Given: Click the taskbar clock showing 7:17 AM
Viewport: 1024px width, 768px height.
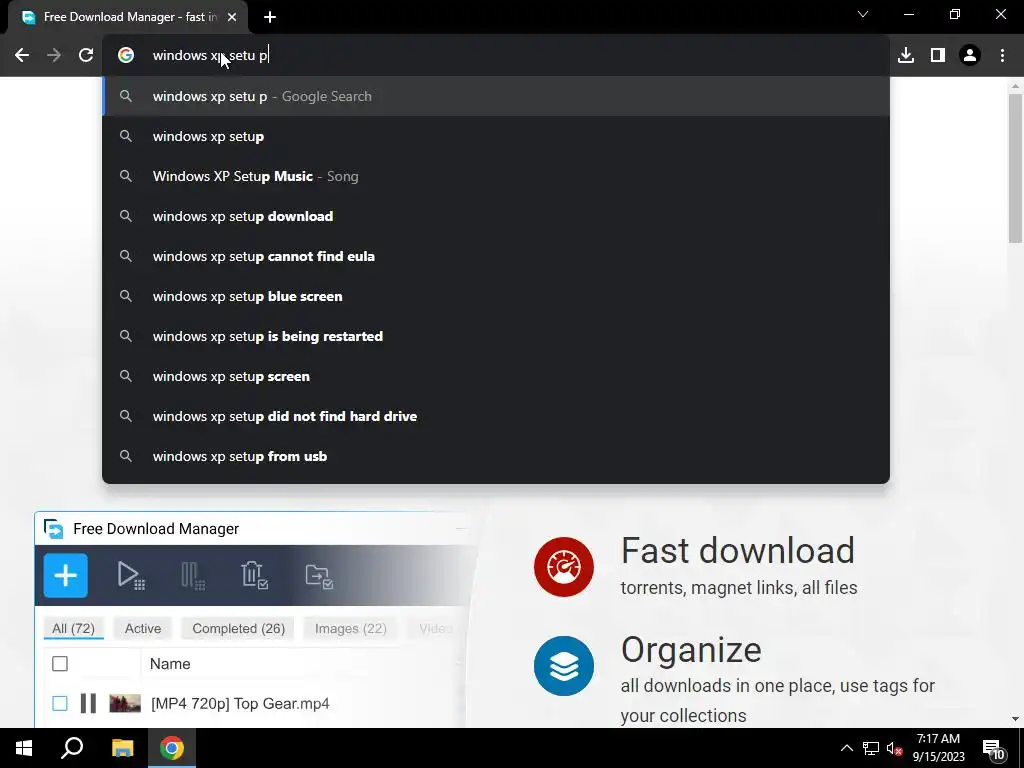Looking at the screenshot, I should point(938,748).
